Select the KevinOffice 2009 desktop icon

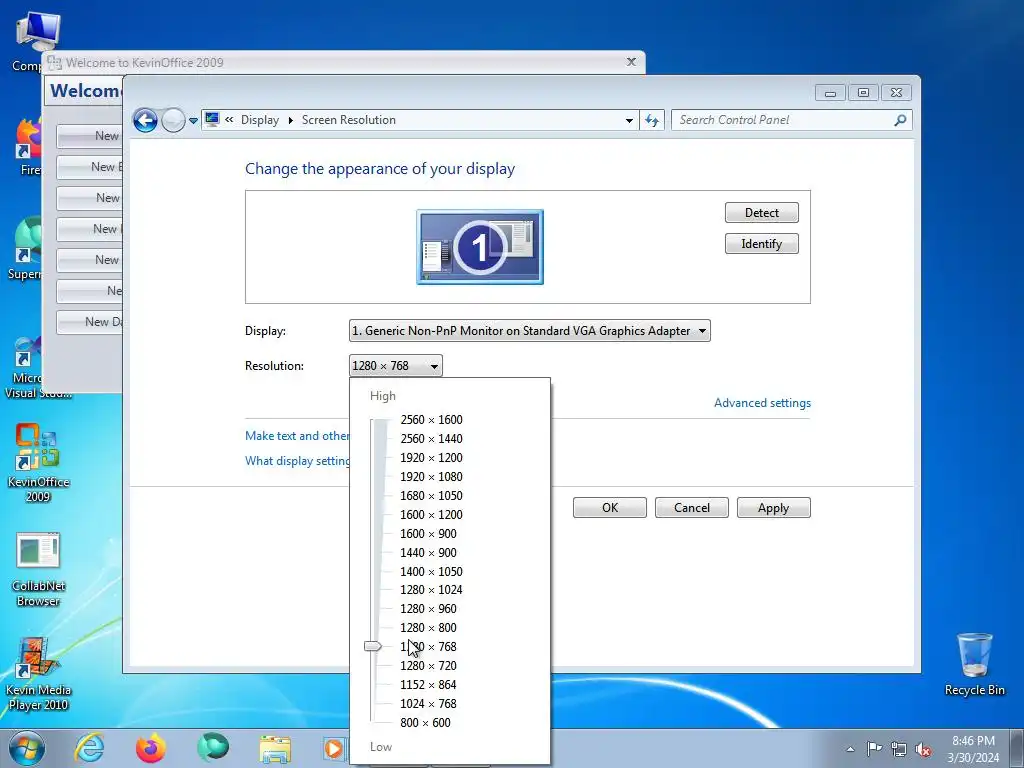(38, 463)
